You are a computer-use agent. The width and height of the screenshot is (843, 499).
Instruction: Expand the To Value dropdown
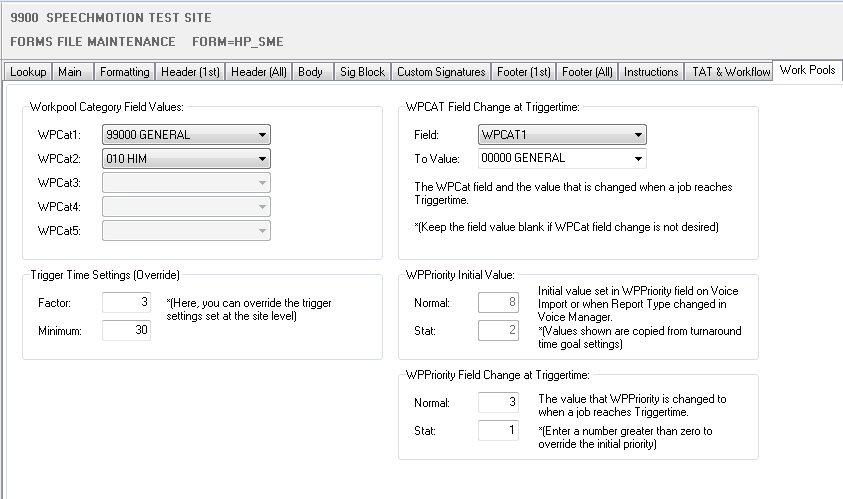coord(637,158)
